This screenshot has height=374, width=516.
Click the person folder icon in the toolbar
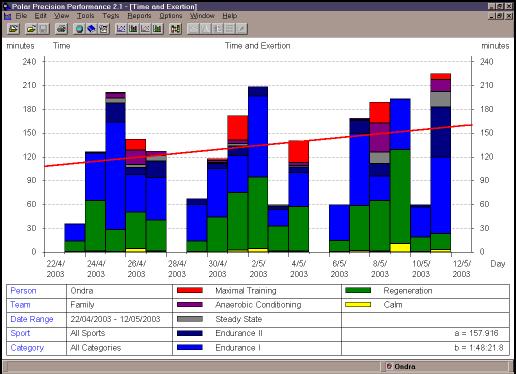coord(14,29)
